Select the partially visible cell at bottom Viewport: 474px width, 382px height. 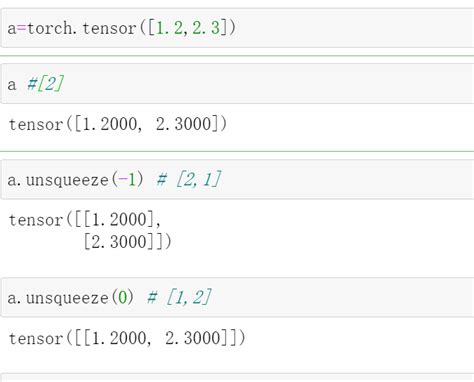(237, 378)
